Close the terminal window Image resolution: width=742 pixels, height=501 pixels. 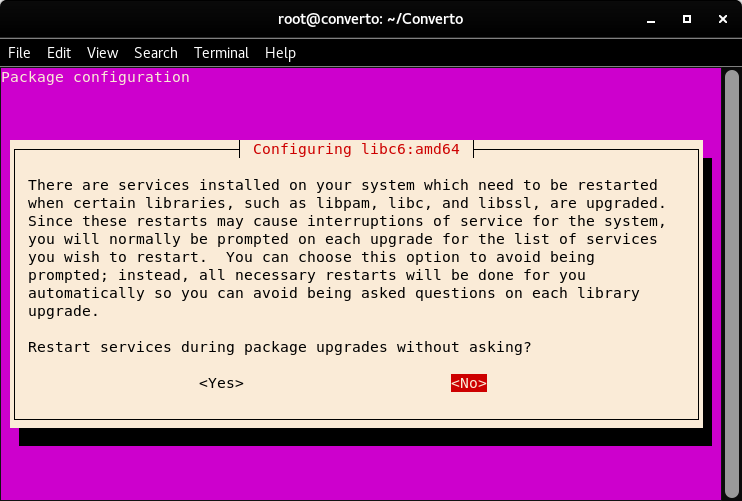(x=723, y=19)
